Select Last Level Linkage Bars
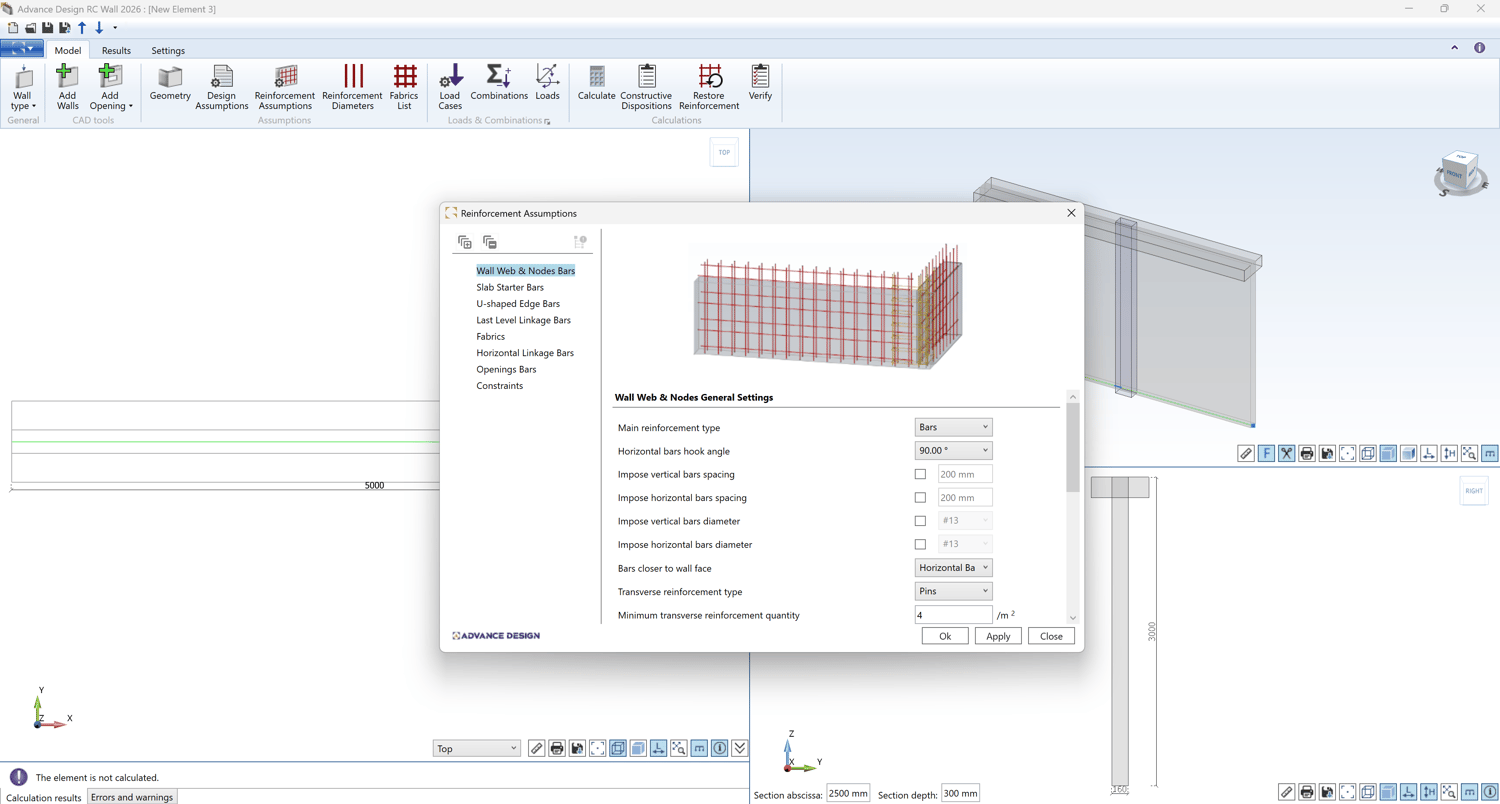Image resolution: width=1500 pixels, height=804 pixels. click(523, 320)
